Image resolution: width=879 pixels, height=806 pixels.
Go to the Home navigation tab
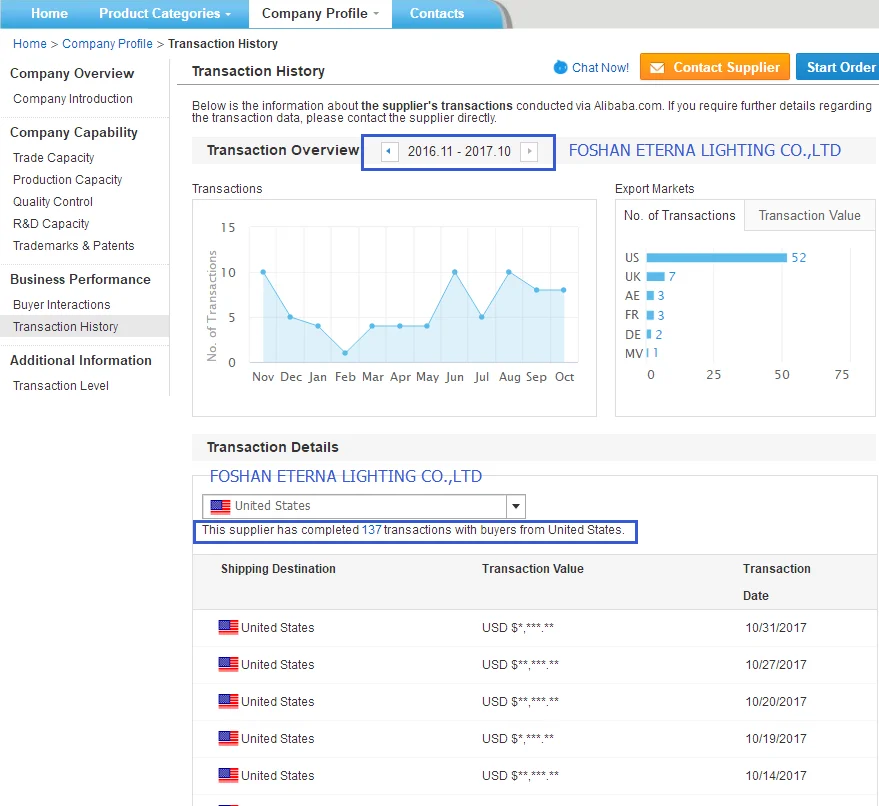pos(49,14)
